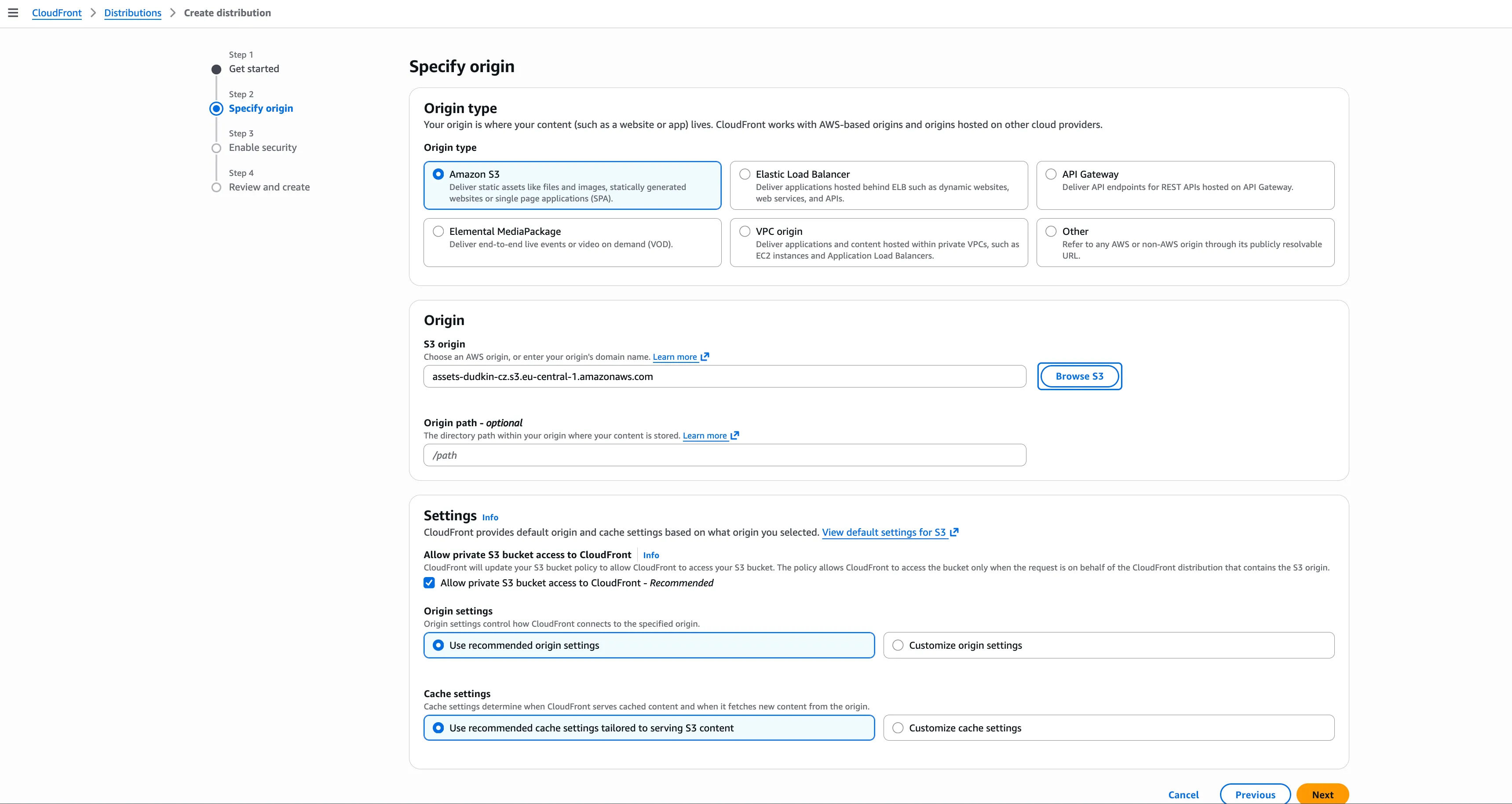
Task: Open Learn more link under S3 origin
Action: pos(674,357)
